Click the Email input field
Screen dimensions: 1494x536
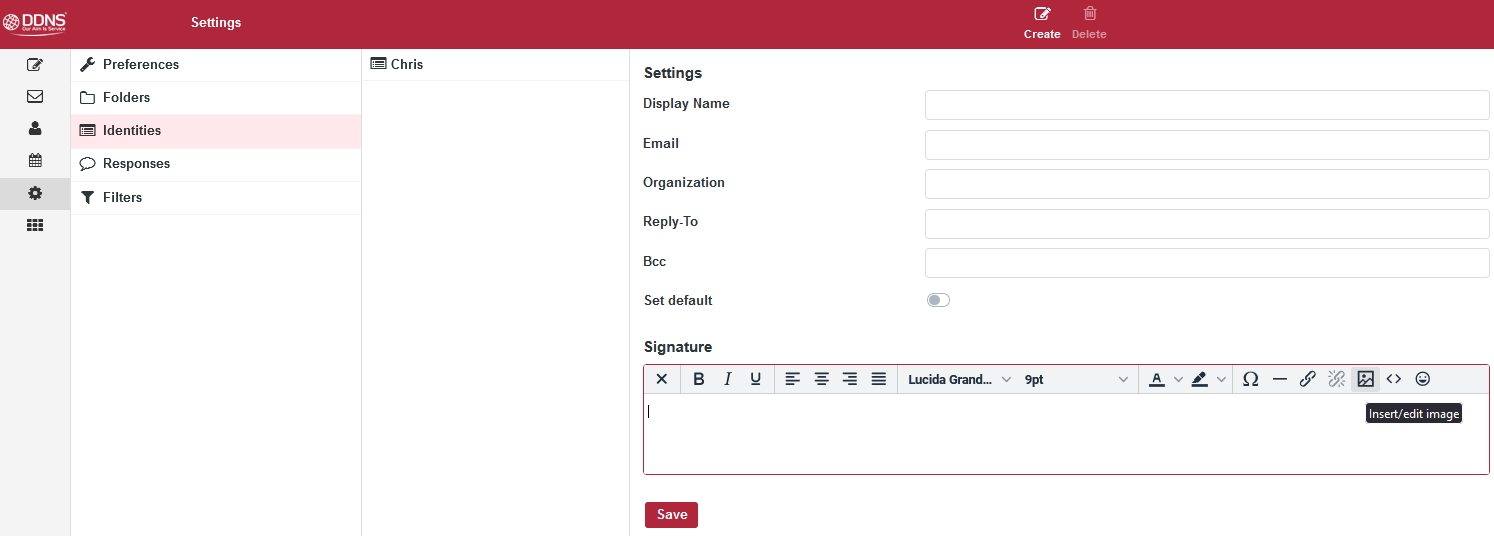(x=1207, y=144)
